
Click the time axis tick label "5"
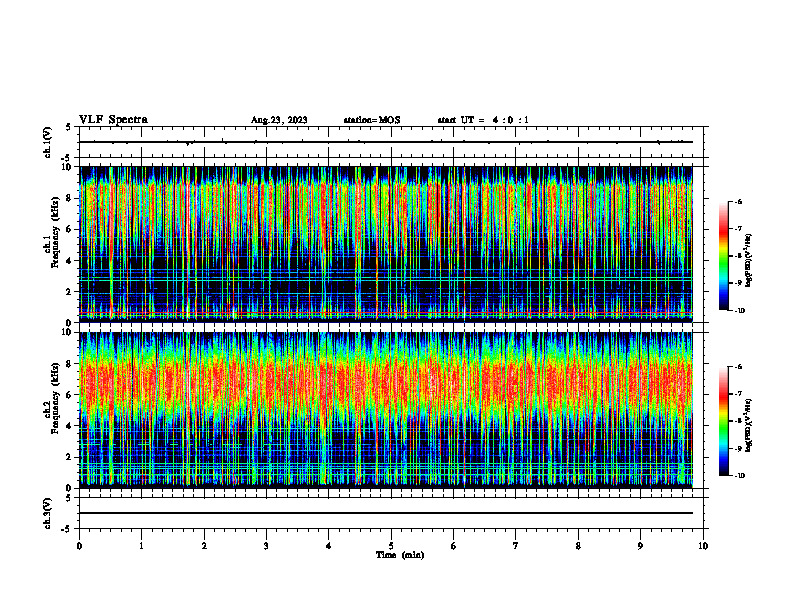point(391,546)
